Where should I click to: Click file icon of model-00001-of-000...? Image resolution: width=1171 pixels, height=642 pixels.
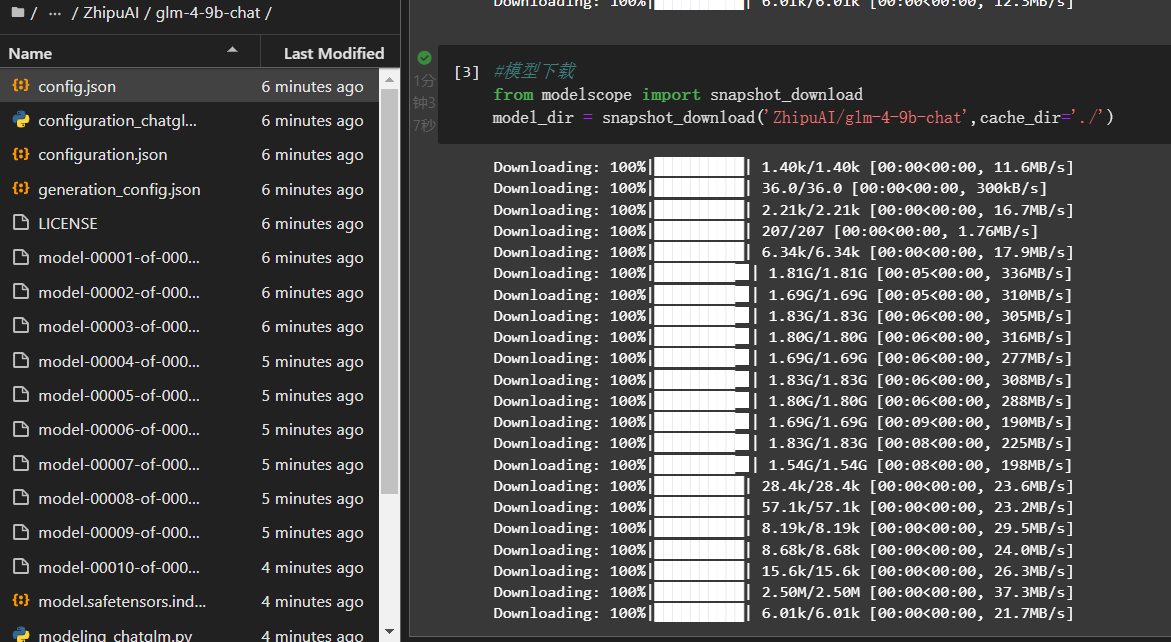tap(21, 258)
